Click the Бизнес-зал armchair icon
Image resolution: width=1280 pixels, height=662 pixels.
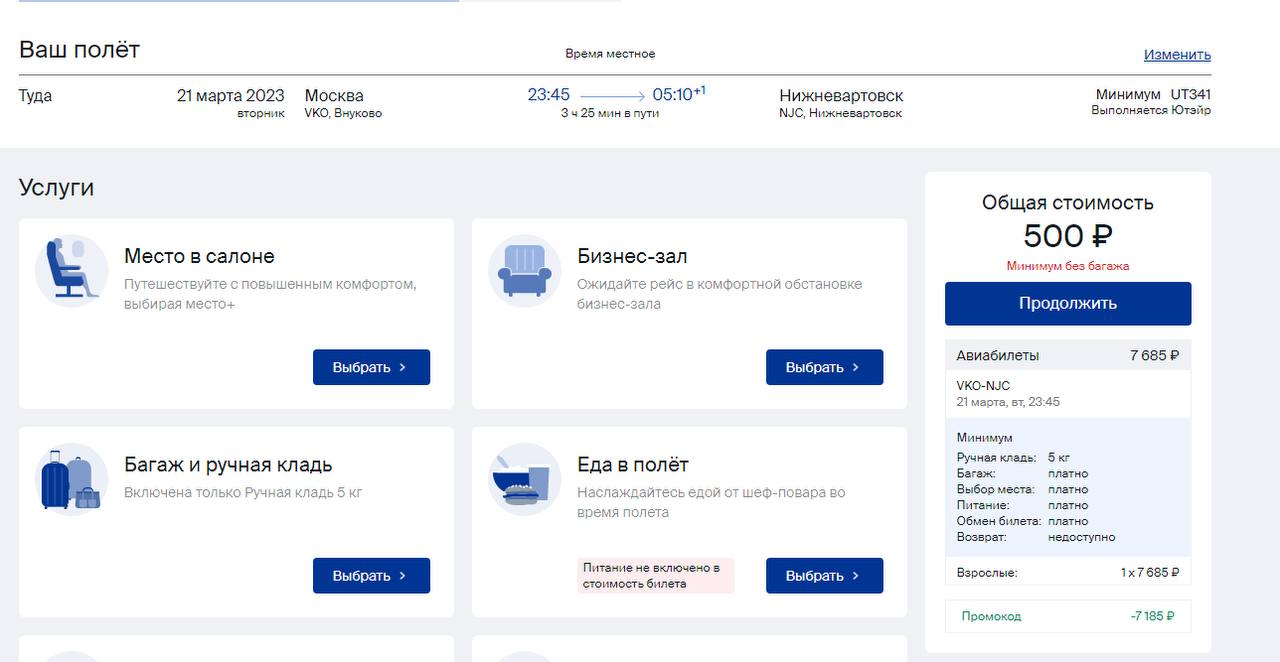click(x=524, y=271)
